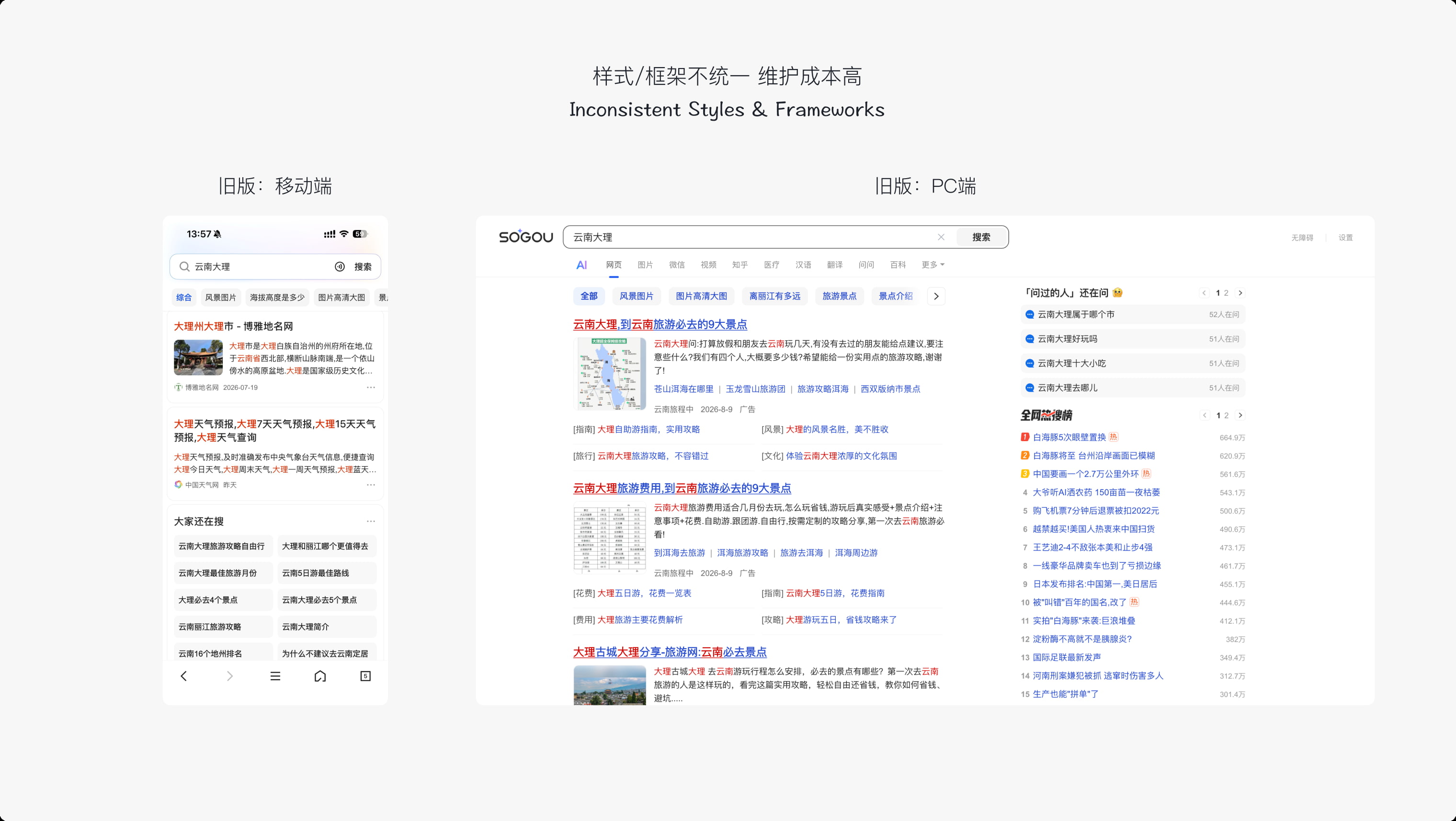Image resolution: width=1456 pixels, height=821 pixels.
Task: Select the 离丽江有多远 filter chip
Action: pos(774,296)
